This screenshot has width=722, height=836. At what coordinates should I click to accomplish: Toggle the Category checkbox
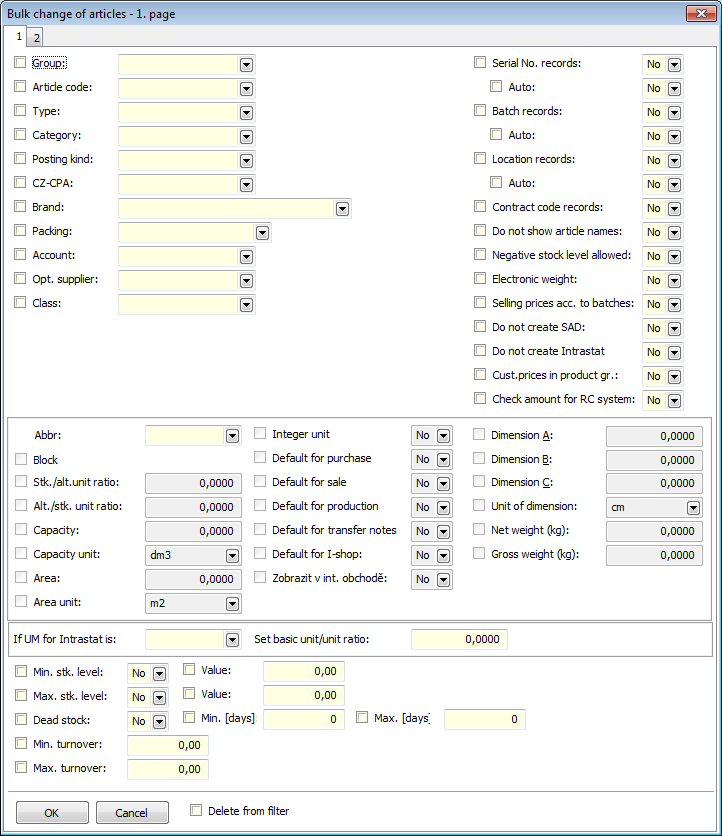[x=20, y=134]
